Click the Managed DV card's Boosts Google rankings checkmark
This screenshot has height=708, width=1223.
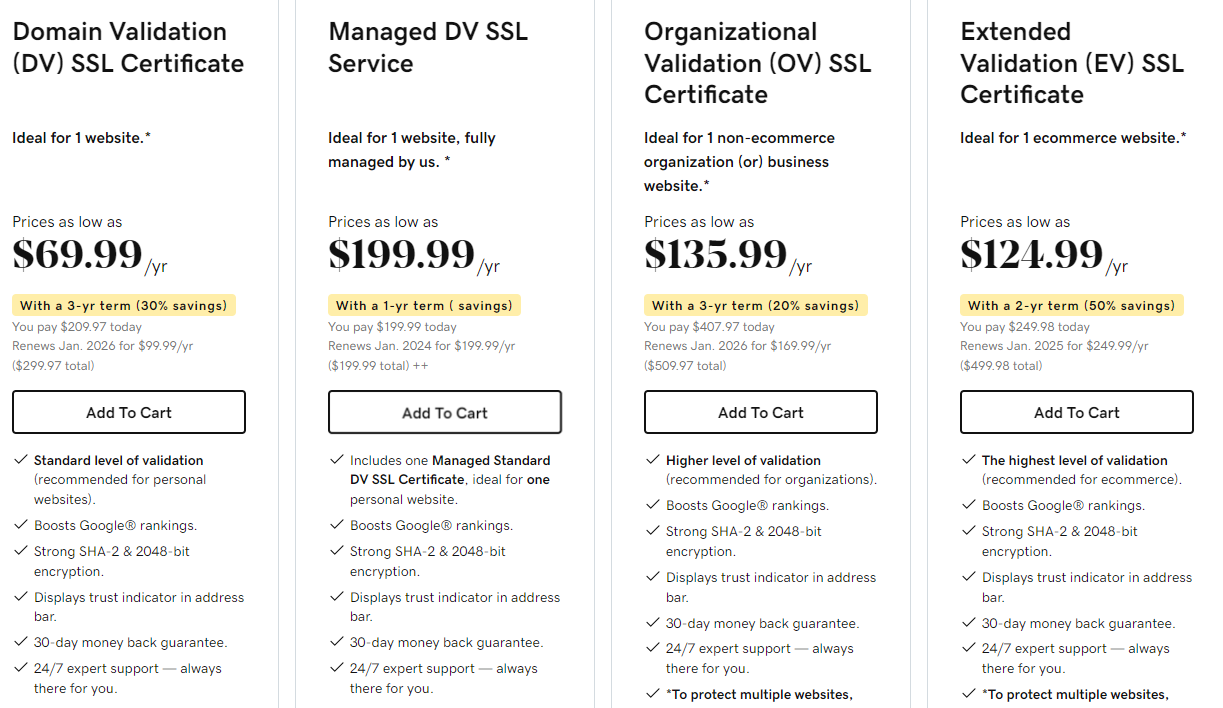pyautogui.click(x=337, y=526)
